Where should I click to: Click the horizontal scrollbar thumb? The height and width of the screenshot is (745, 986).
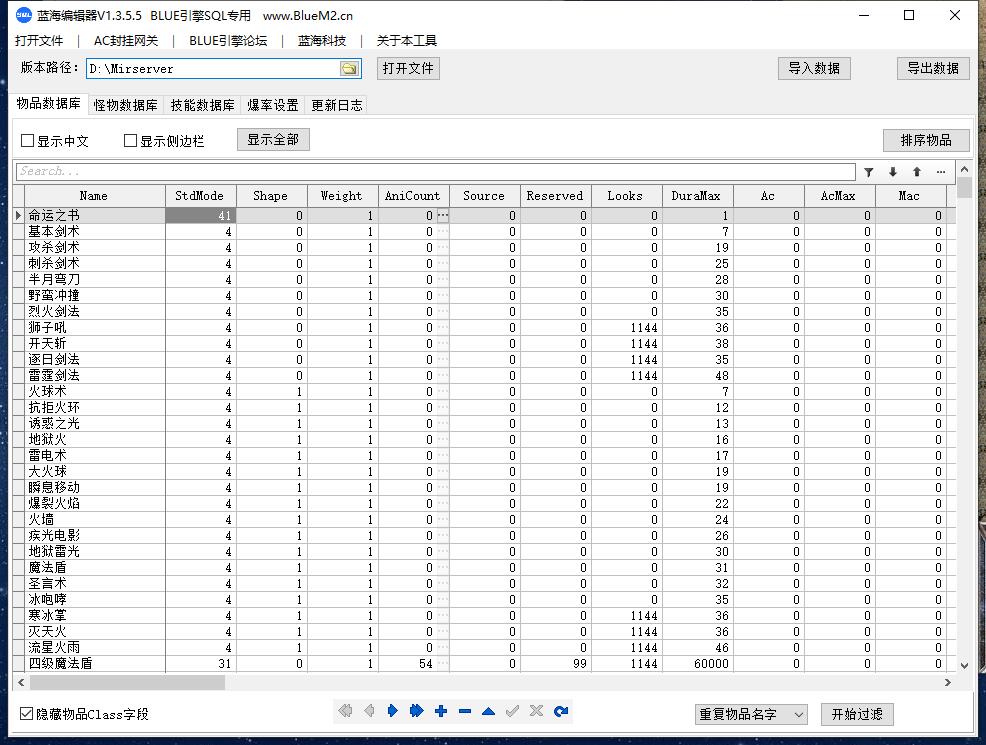[127, 682]
